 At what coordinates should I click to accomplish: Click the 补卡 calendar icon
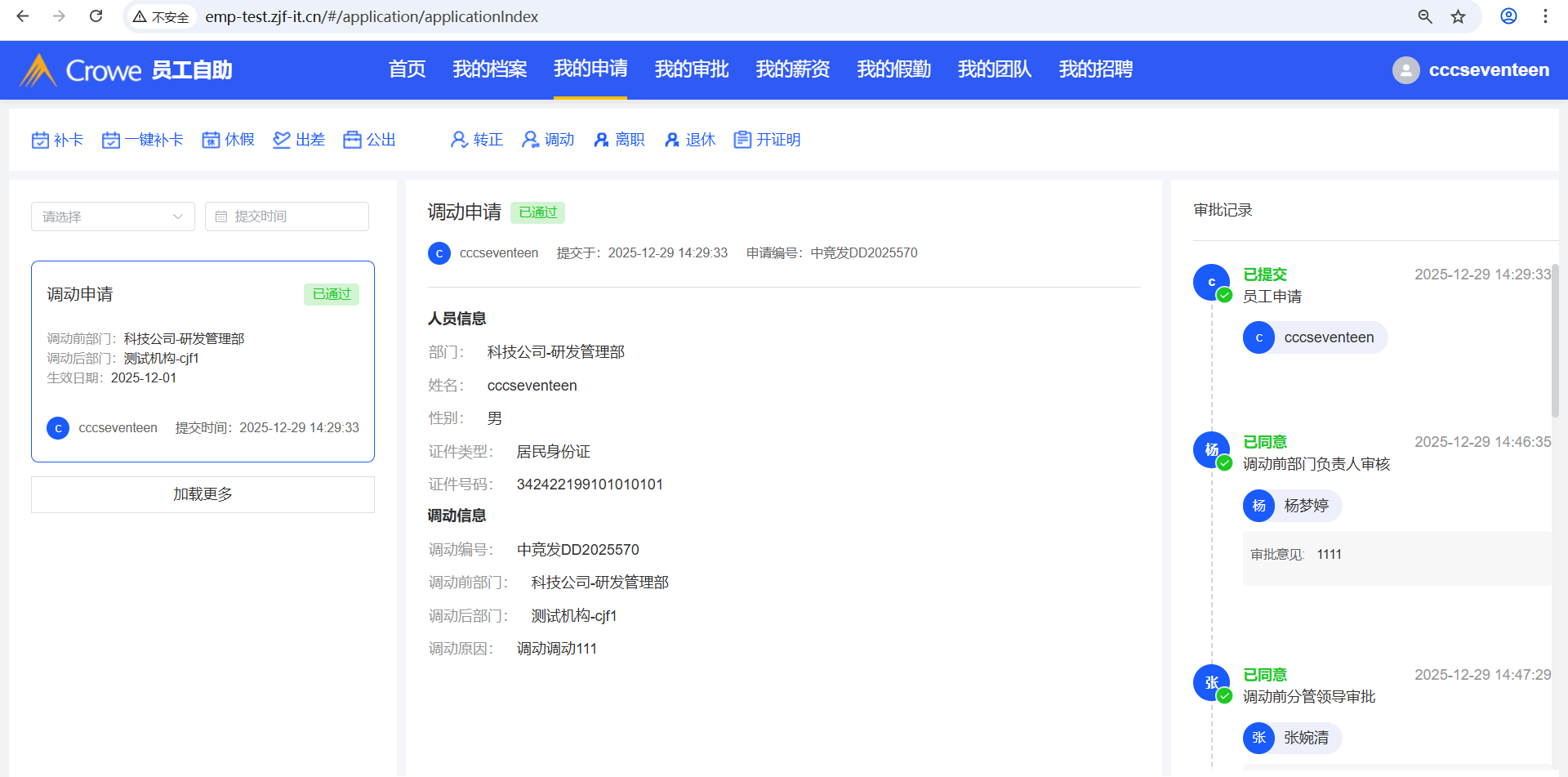40,141
